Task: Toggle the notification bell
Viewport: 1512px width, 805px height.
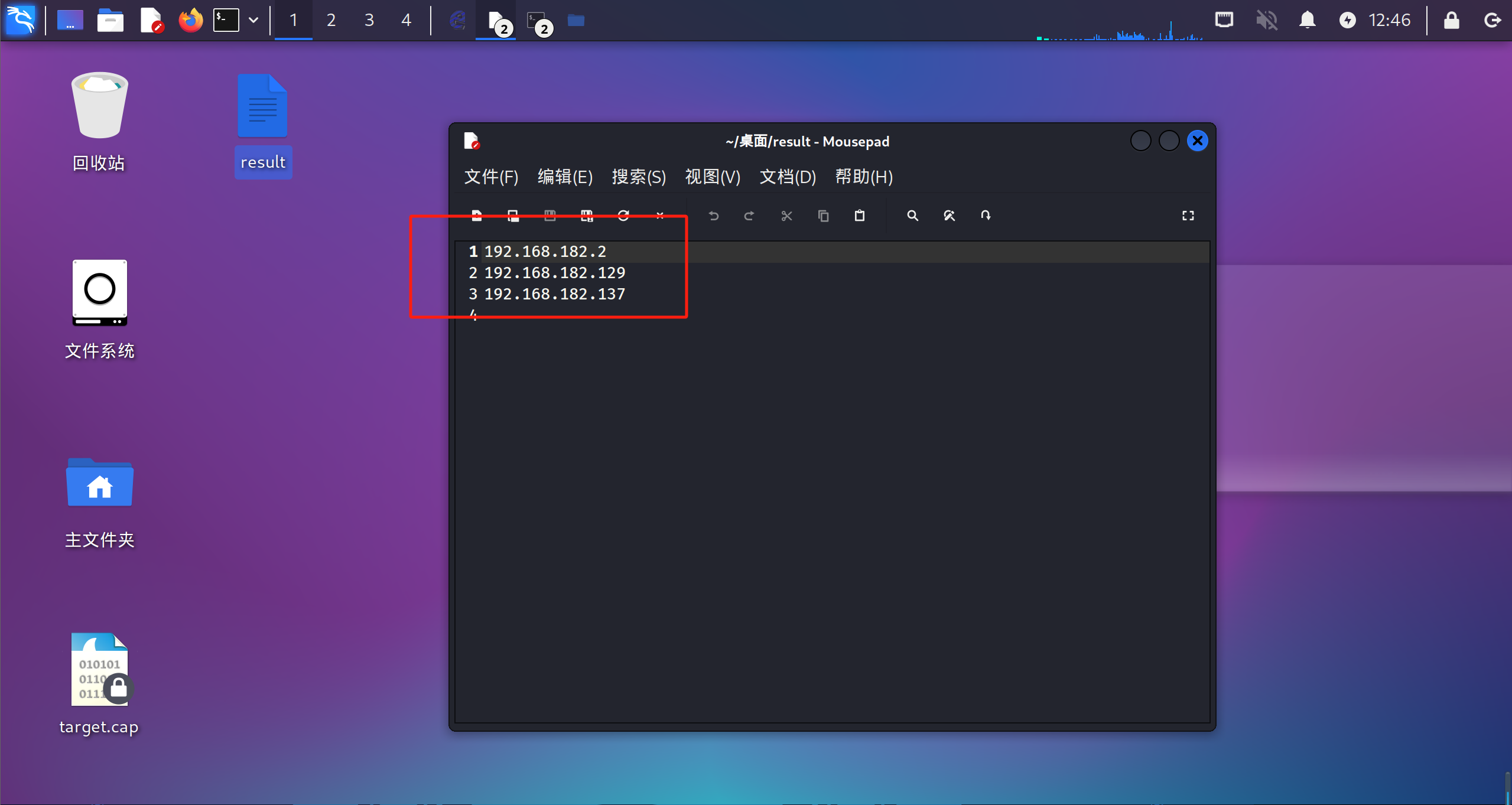Action: click(x=1307, y=20)
